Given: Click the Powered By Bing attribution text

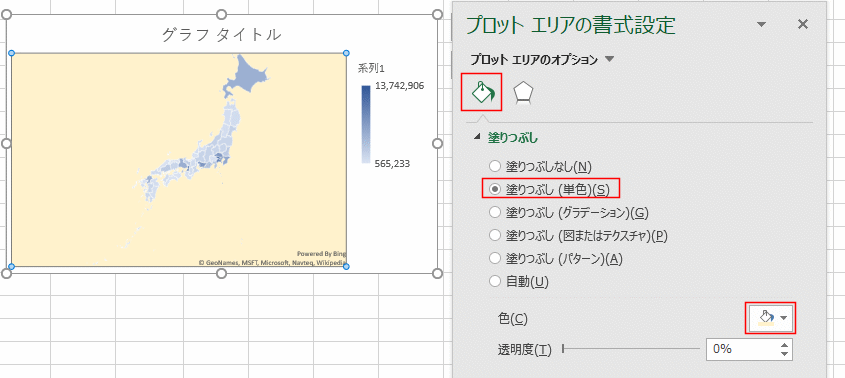Looking at the screenshot, I should (x=321, y=253).
